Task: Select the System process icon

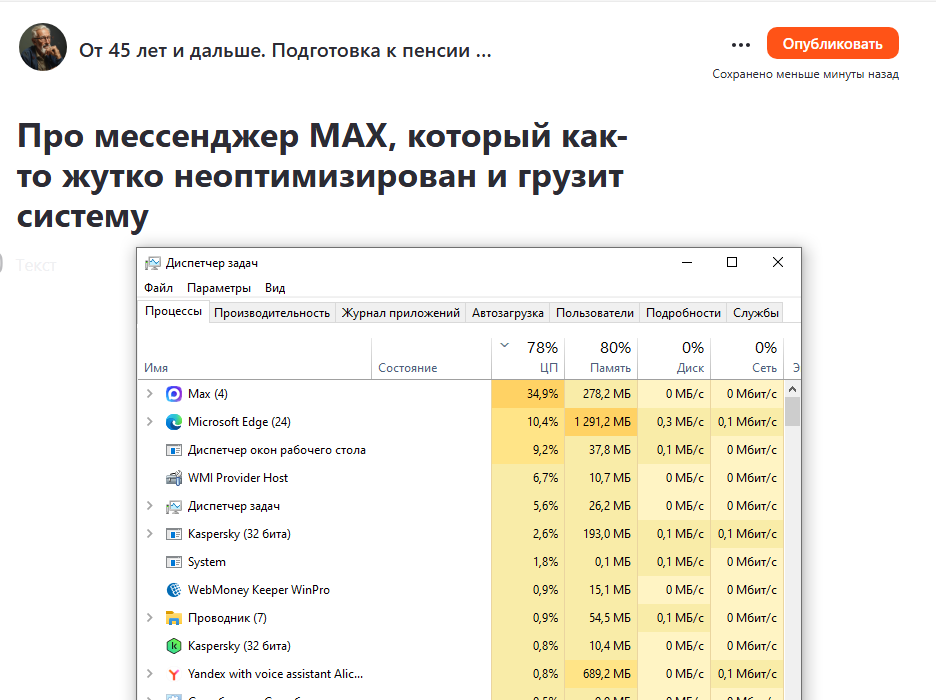Action: coord(174,562)
